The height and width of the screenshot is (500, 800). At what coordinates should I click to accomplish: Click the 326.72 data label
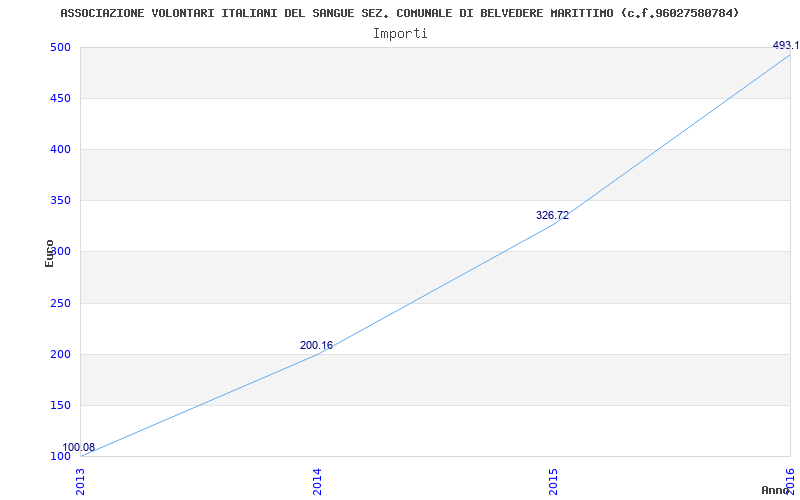(x=553, y=215)
